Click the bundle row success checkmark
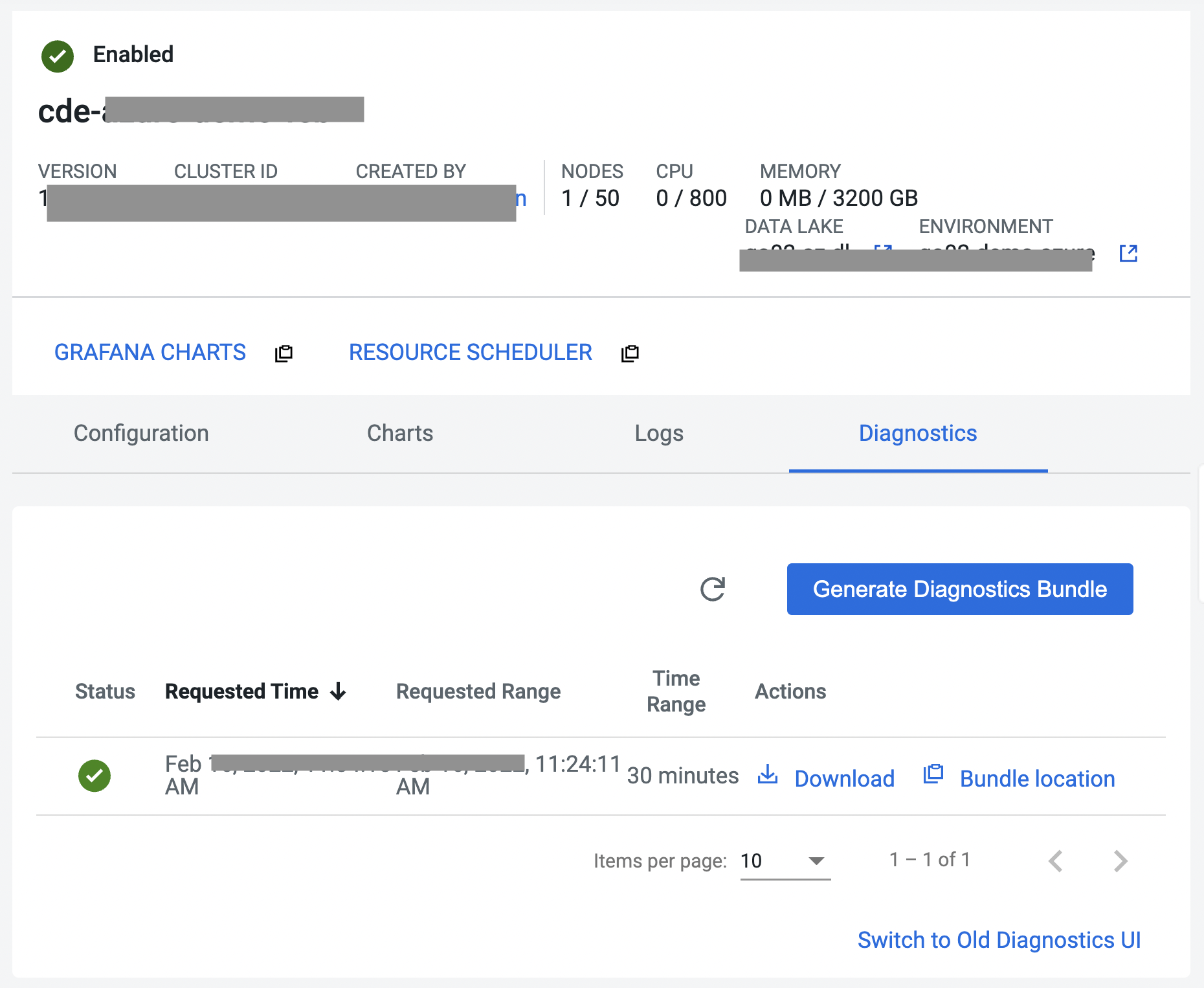The width and height of the screenshot is (1204, 988). (95, 776)
